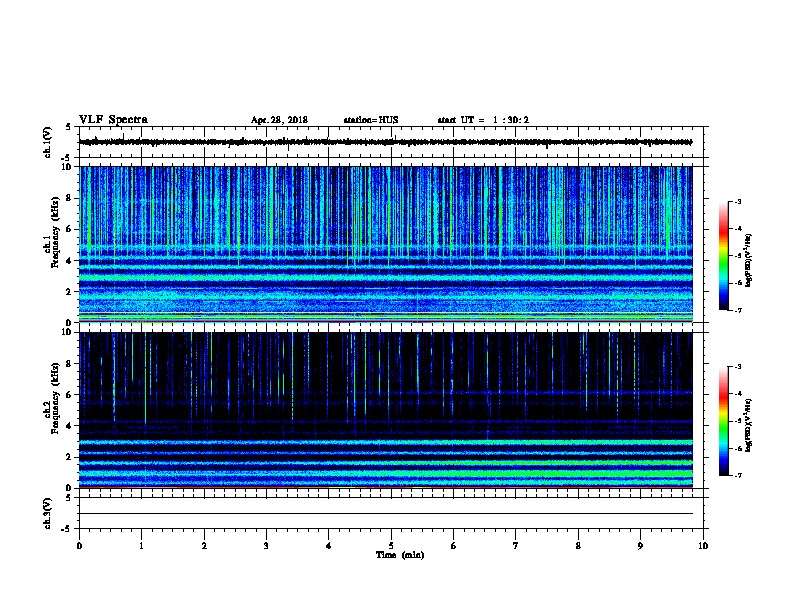Click time axis tick label "3"
This screenshot has width=792, height=612.
(266, 546)
